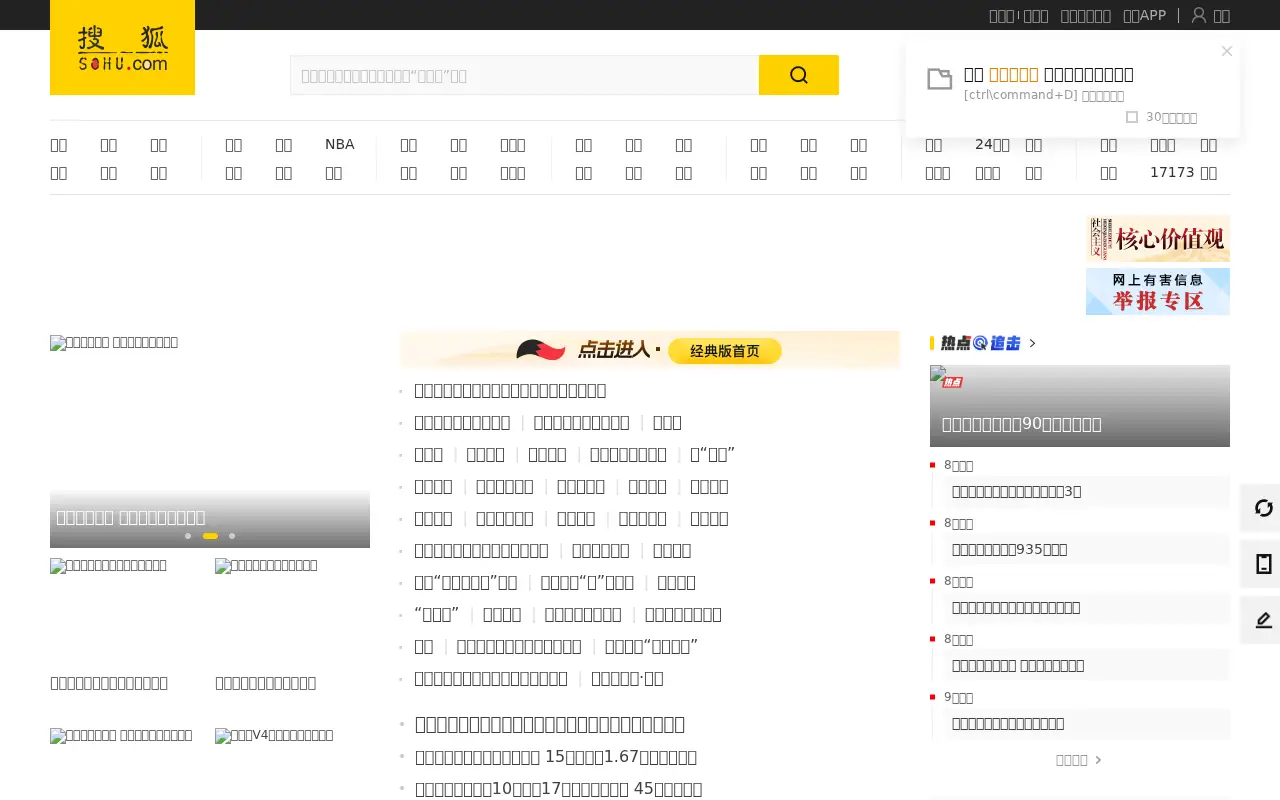Viewport: 1280px width, 800px height.
Task: Open the core values banner image
Action: 1158,239
